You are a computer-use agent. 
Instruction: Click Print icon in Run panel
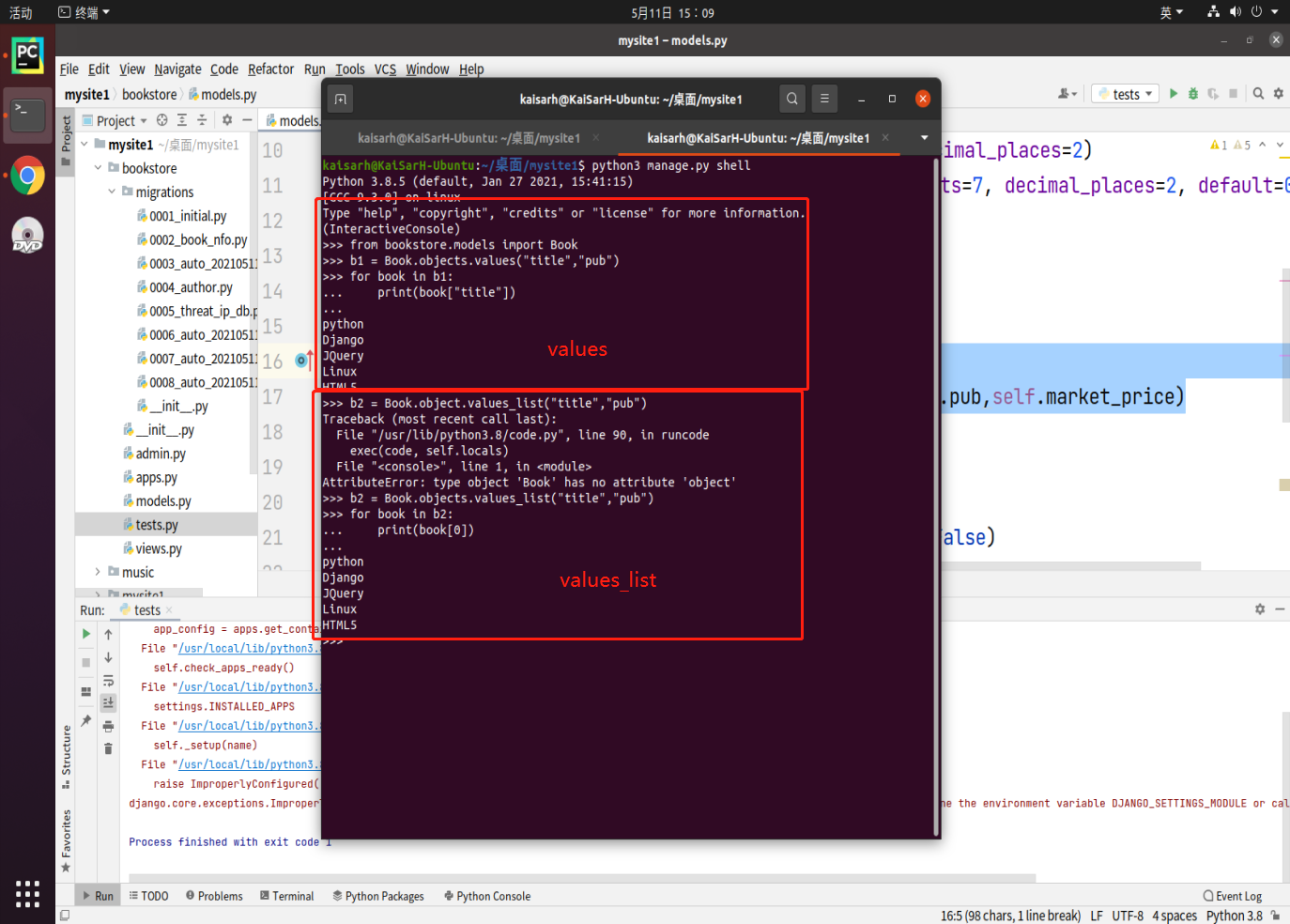point(108,726)
